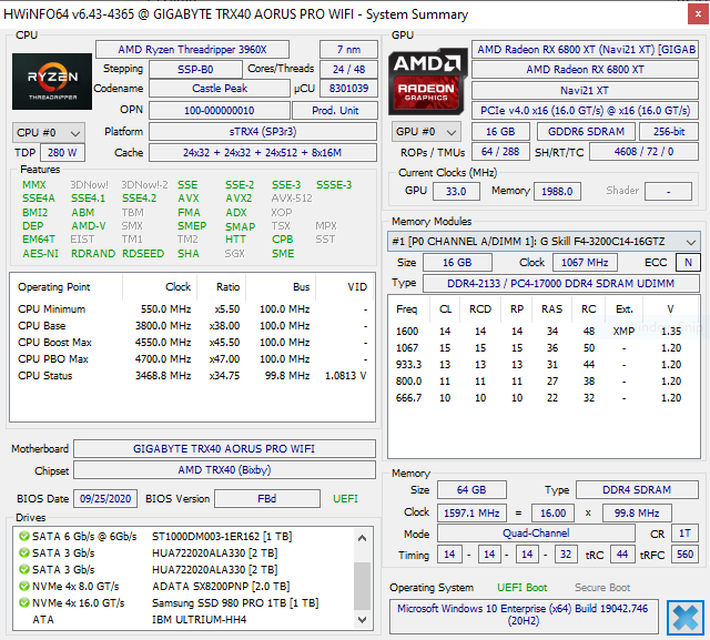Click status icon of Samsung SSD 980 PRO
The image size is (710, 640).
click(24, 603)
